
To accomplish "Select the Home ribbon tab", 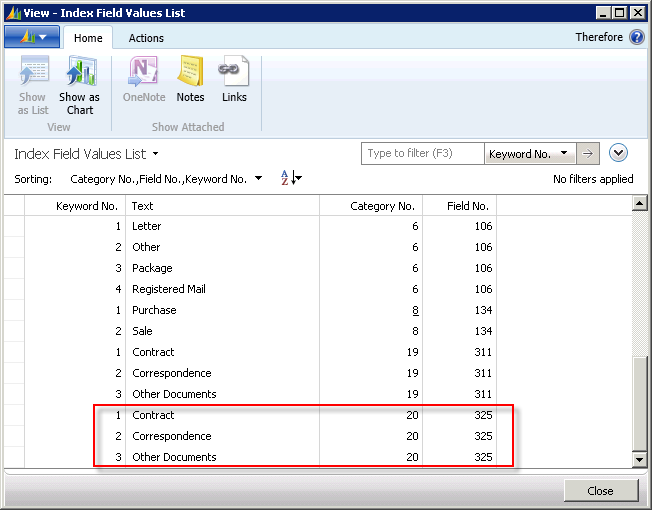I will click(x=88, y=38).
